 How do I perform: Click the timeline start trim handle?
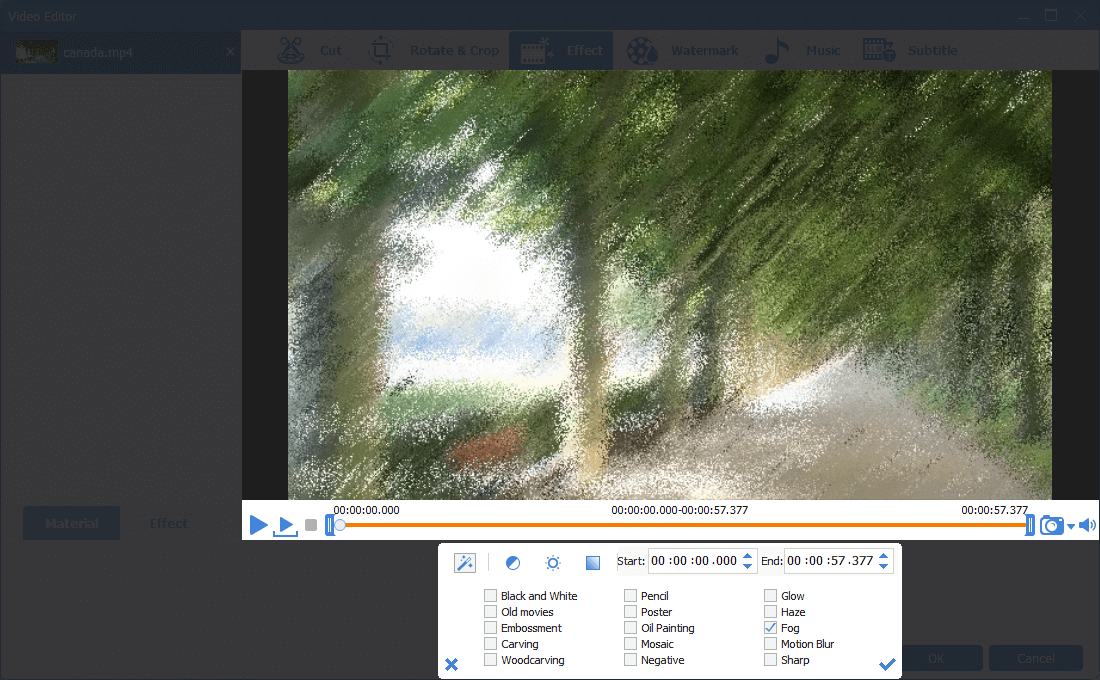(329, 525)
